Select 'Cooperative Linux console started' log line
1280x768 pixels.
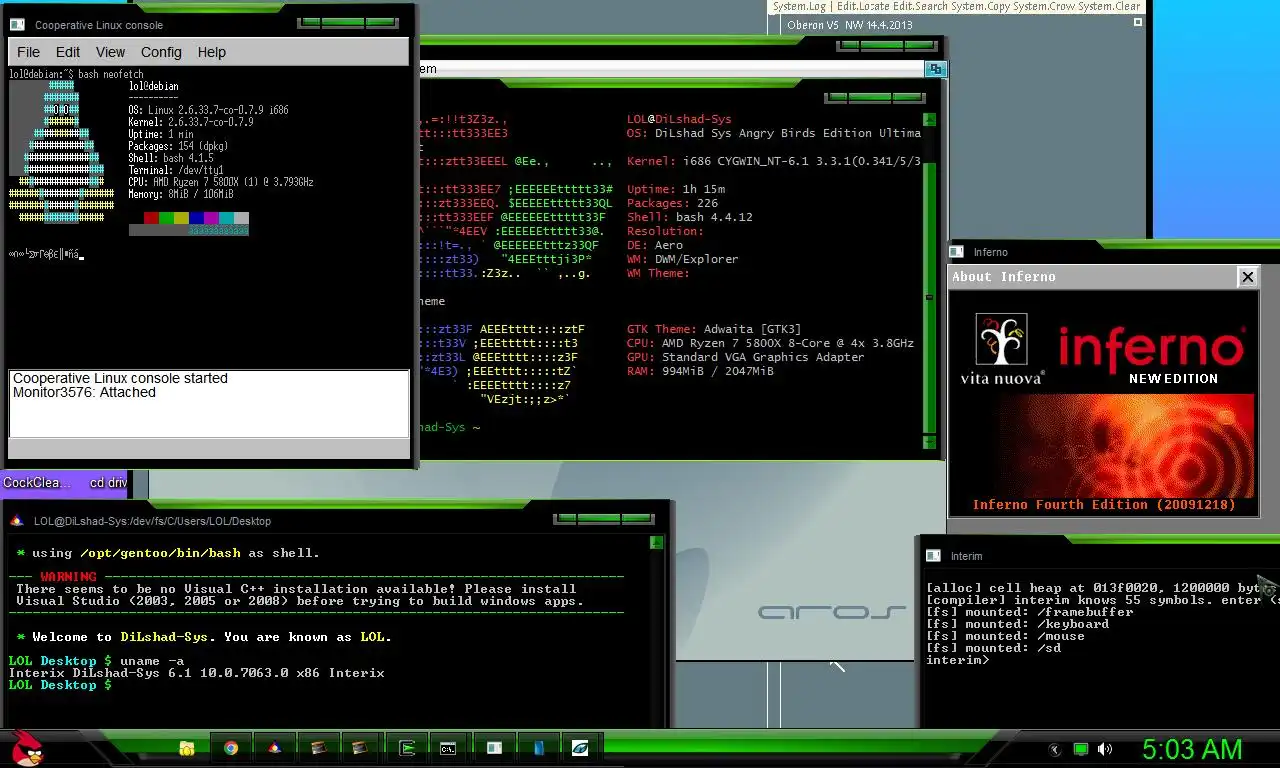click(x=120, y=379)
